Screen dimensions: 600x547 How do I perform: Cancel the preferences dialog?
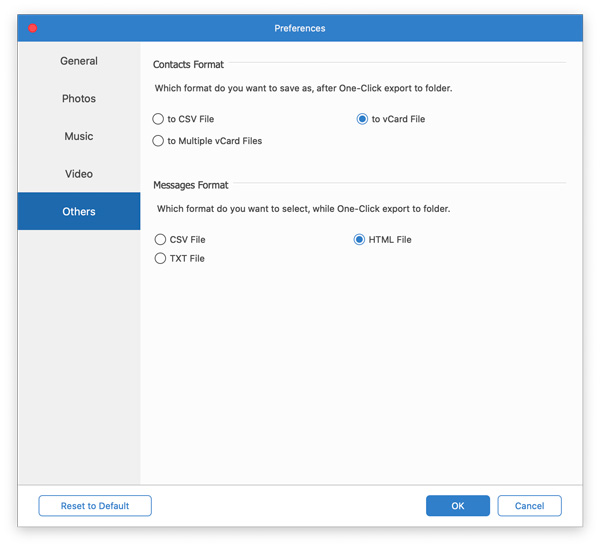(529, 506)
